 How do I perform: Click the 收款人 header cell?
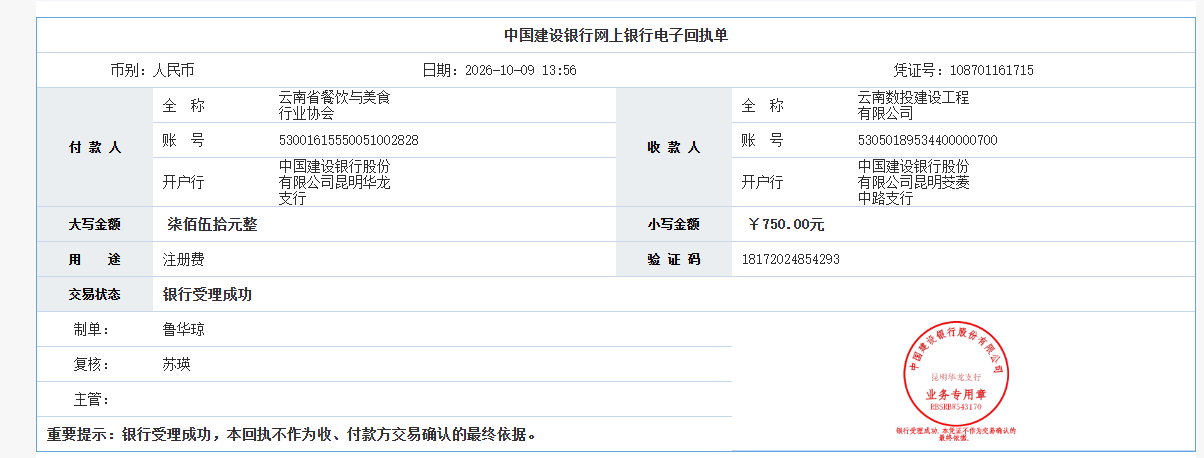pyautogui.click(x=674, y=147)
